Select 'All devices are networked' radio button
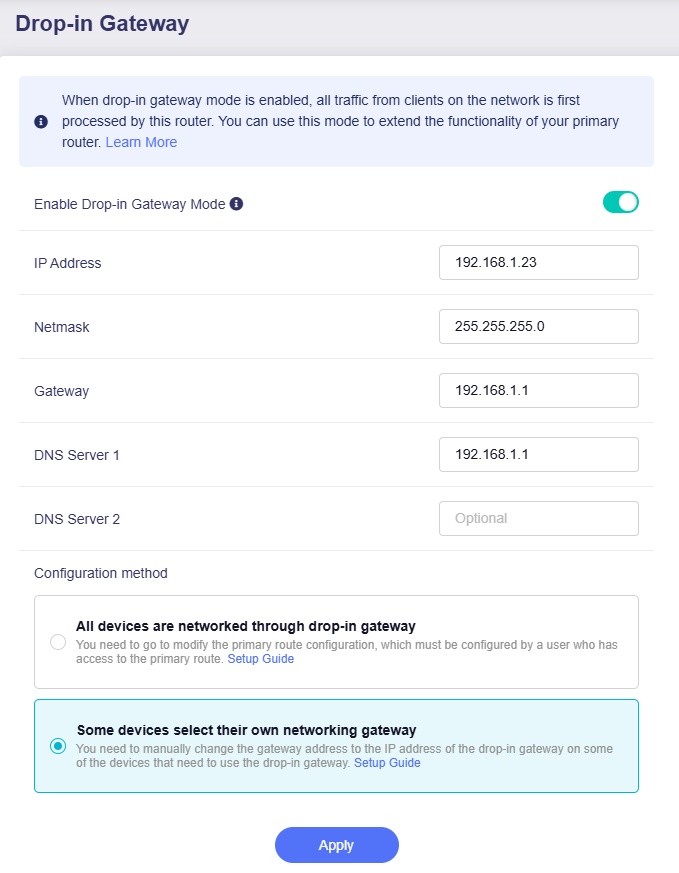The width and height of the screenshot is (679, 873). (58, 643)
